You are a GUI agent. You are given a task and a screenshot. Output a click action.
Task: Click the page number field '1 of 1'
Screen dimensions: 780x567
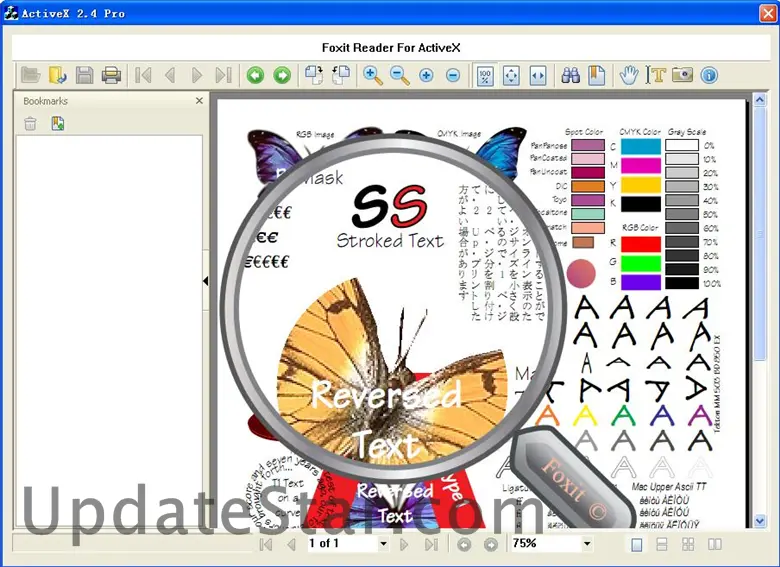343,544
